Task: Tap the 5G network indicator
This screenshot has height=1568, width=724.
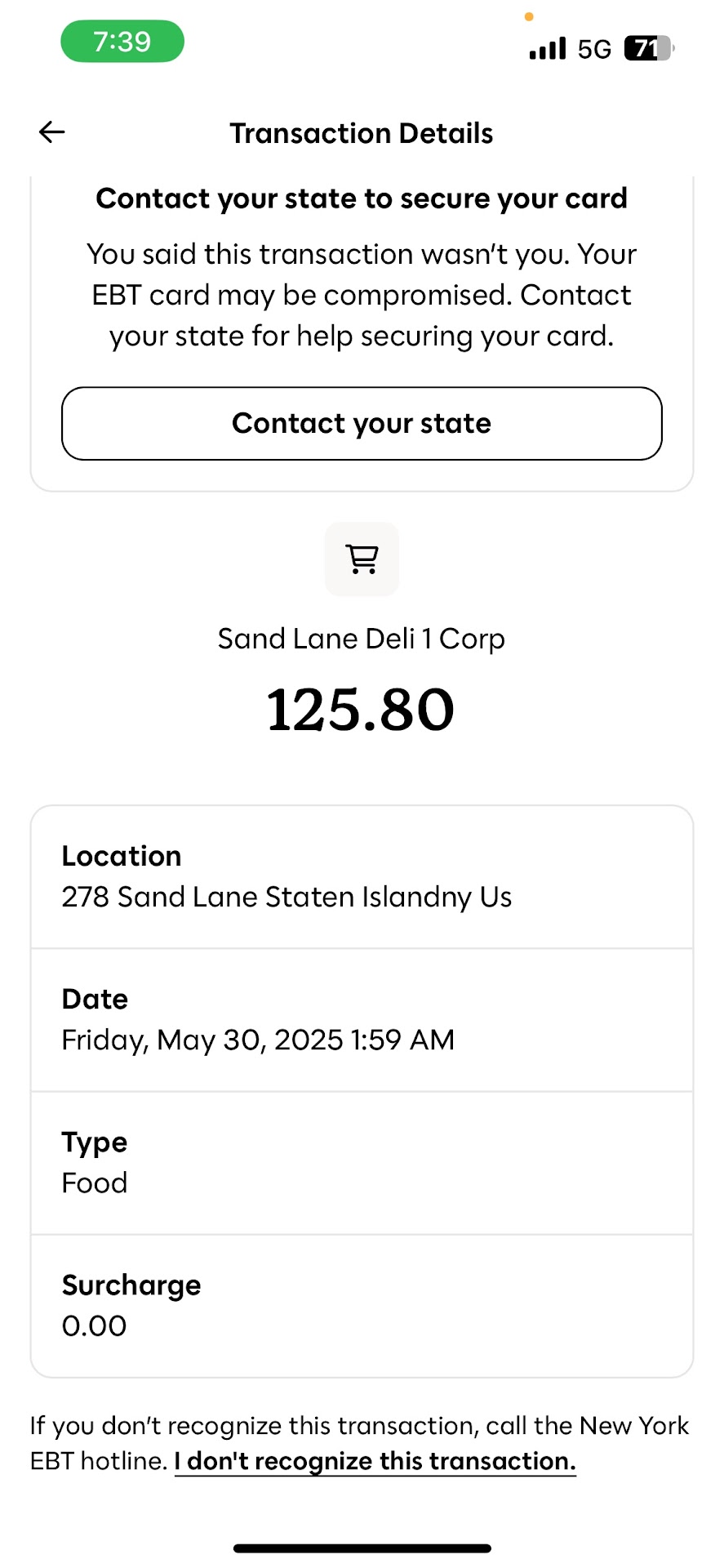Action: 594,50
